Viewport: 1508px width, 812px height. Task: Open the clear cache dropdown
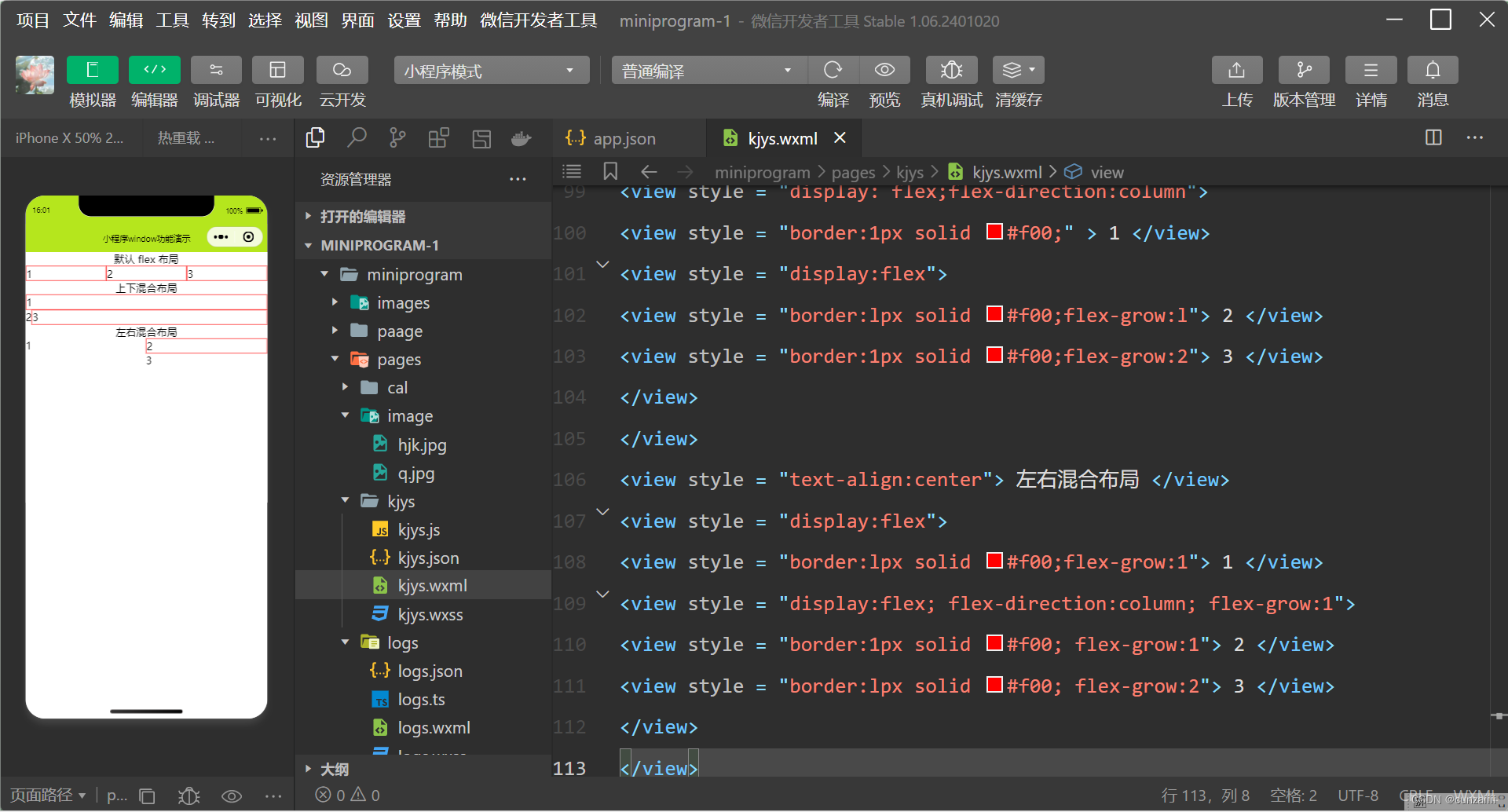(1018, 70)
